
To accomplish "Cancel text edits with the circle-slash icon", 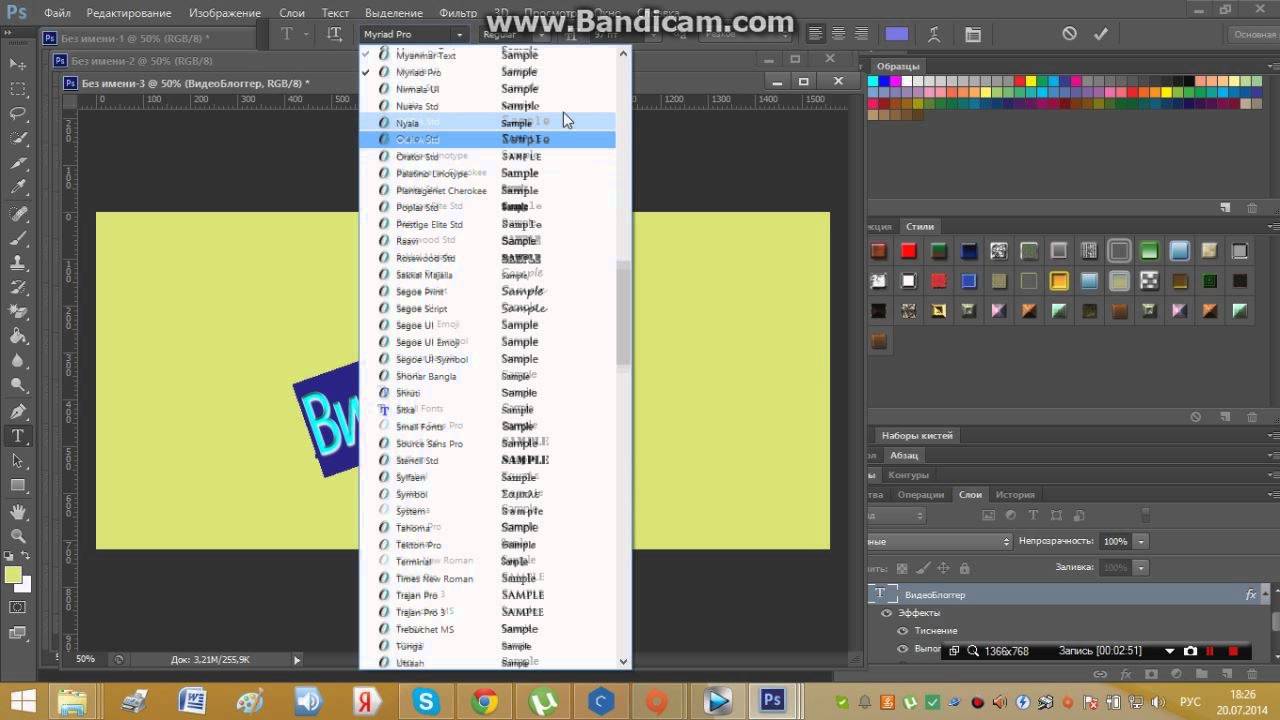I will pyautogui.click(x=1069, y=34).
